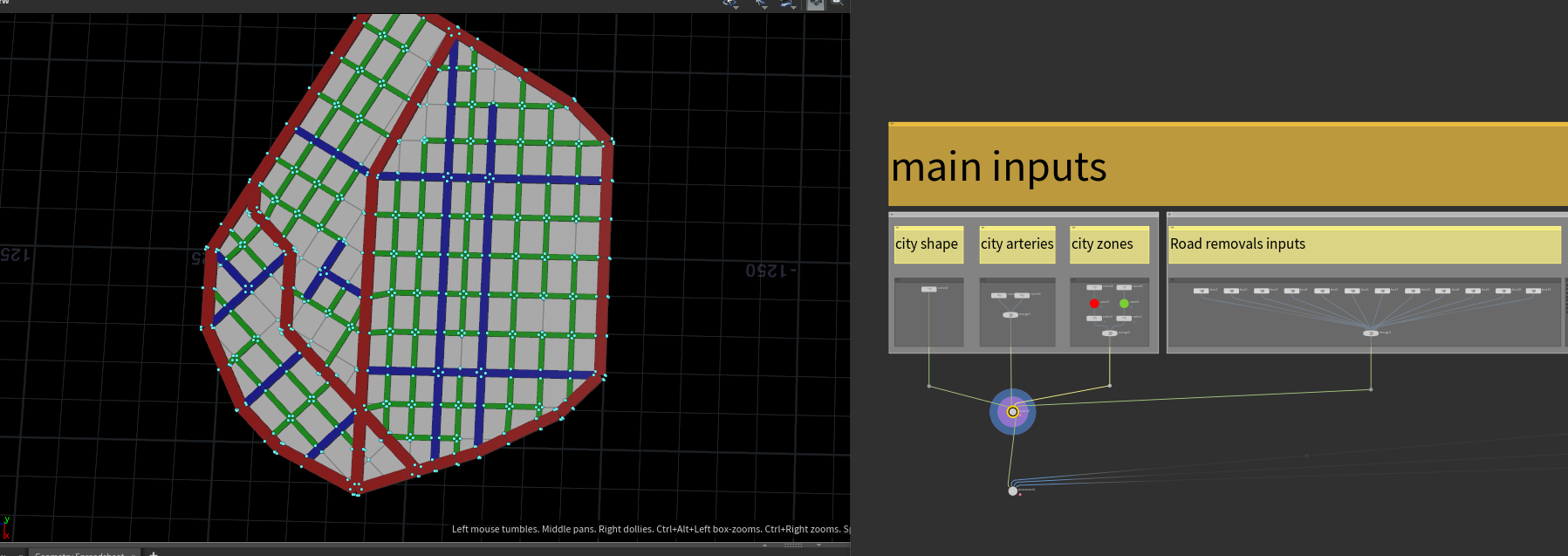Select the curve node in city shape box
The width and height of the screenshot is (1568, 556).
pos(929,289)
